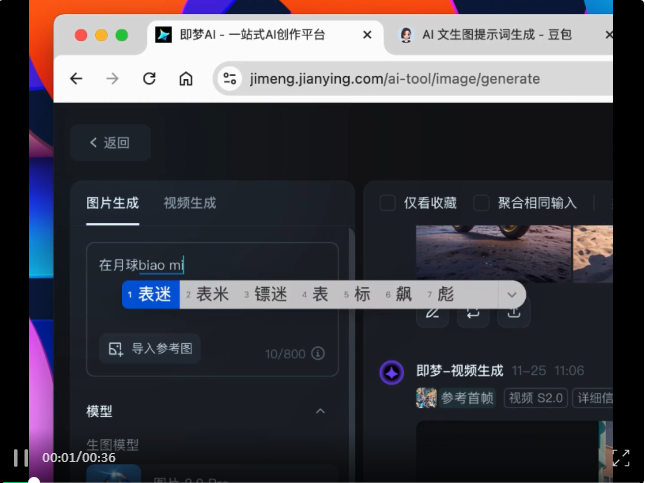645x483 pixels.
Task: Click the character count info icon
Action: point(318,353)
